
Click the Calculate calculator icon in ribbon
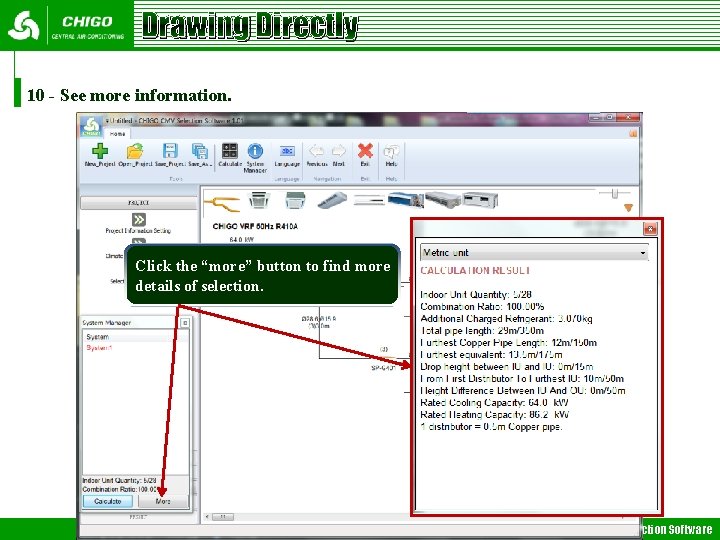point(230,151)
